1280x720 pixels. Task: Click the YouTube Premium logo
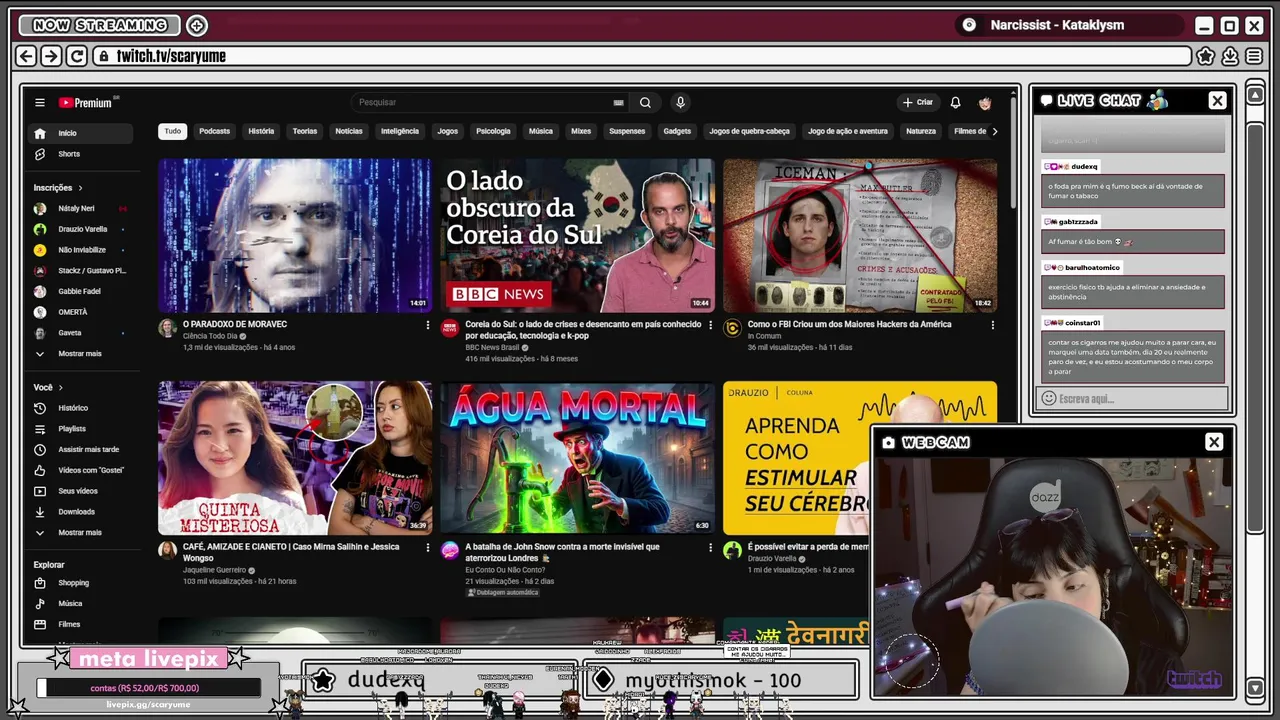coord(88,102)
